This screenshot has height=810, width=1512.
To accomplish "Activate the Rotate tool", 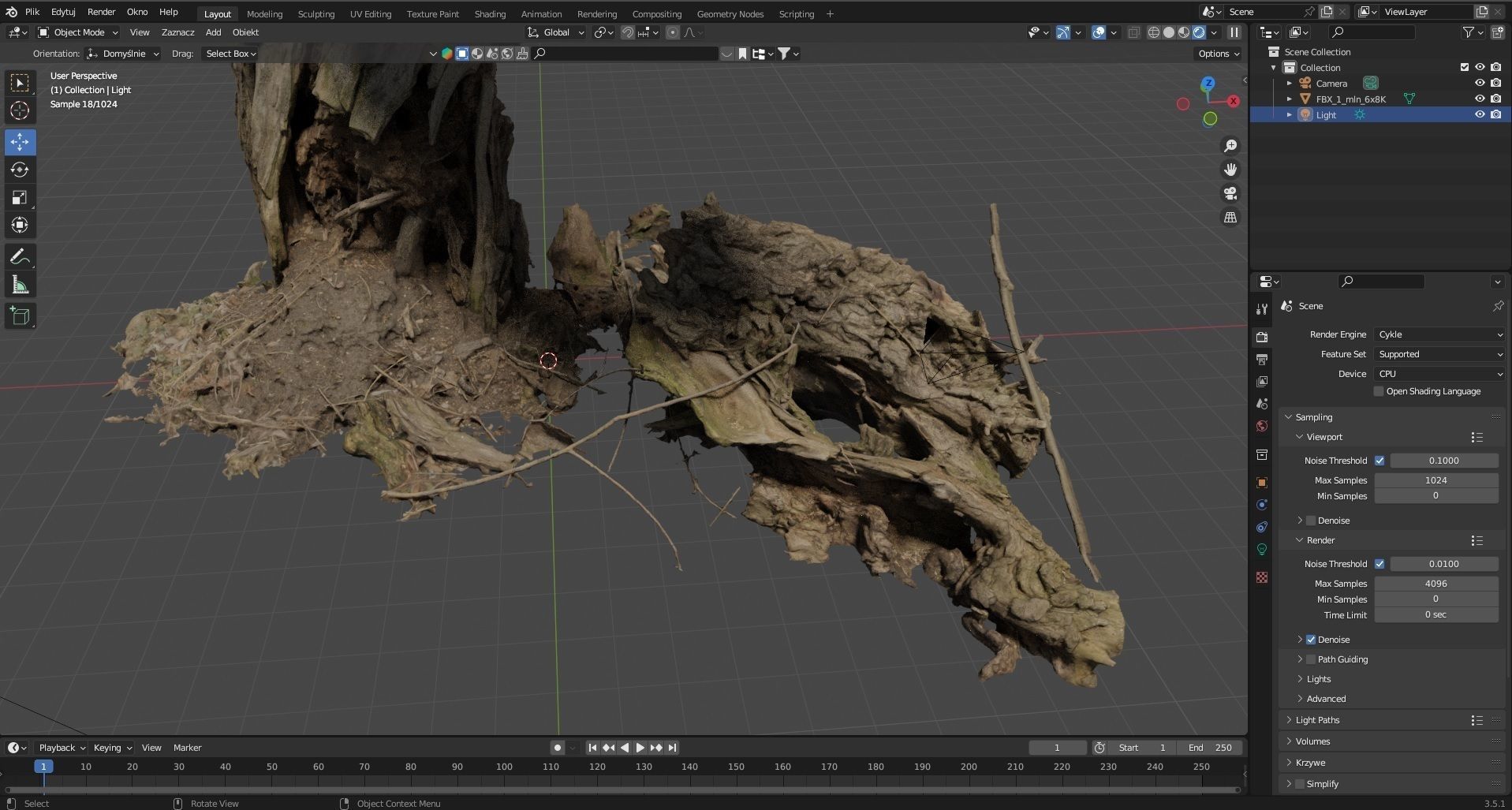I will pyautogui.click(x=20, y=170).
